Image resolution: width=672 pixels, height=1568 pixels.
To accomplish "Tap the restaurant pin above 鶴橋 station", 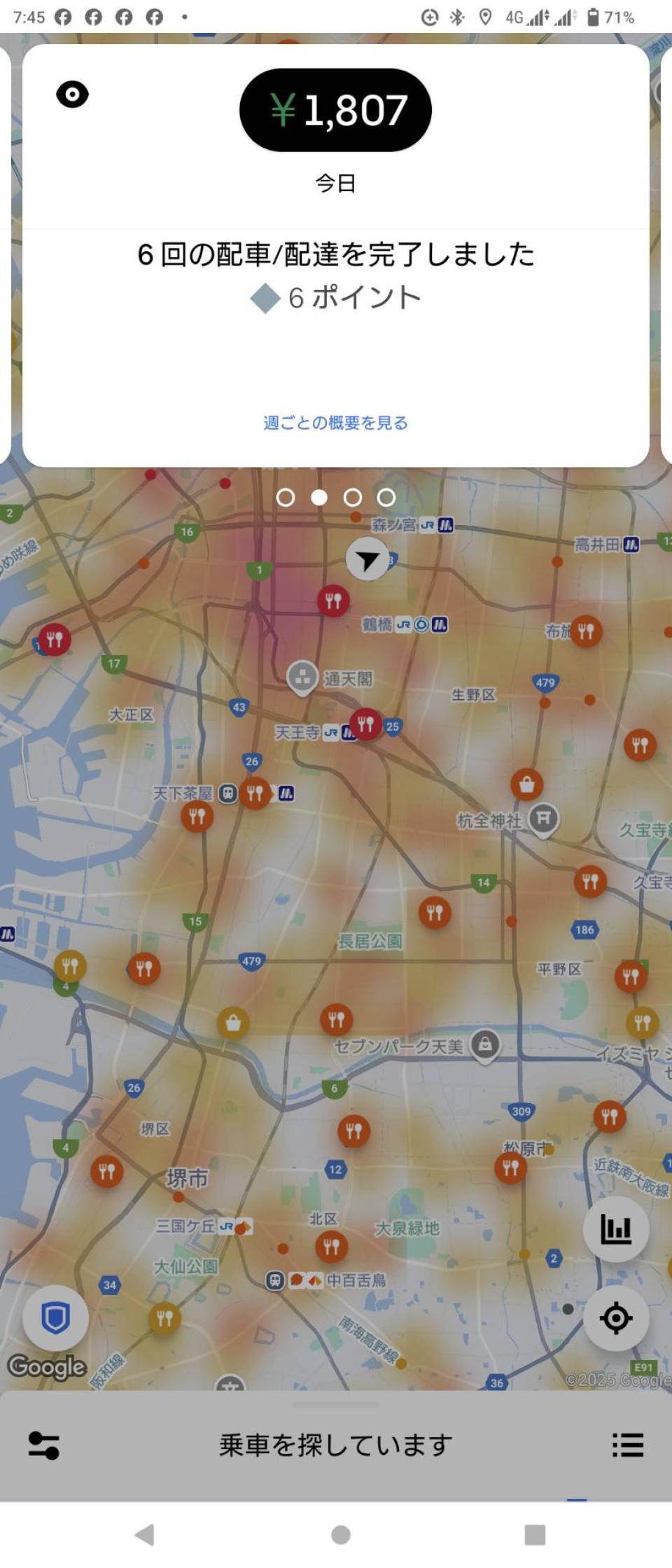I will tap(333, 601).
